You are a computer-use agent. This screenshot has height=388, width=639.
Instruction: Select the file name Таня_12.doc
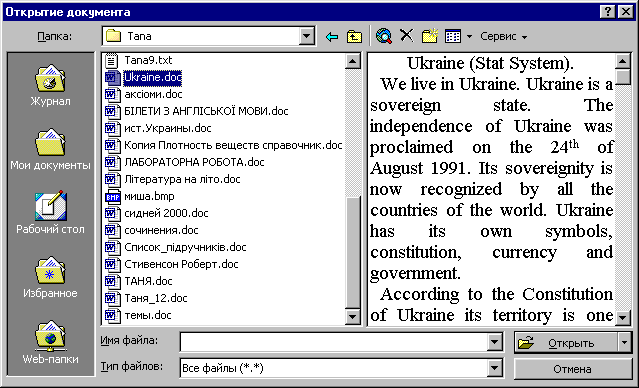156,299
